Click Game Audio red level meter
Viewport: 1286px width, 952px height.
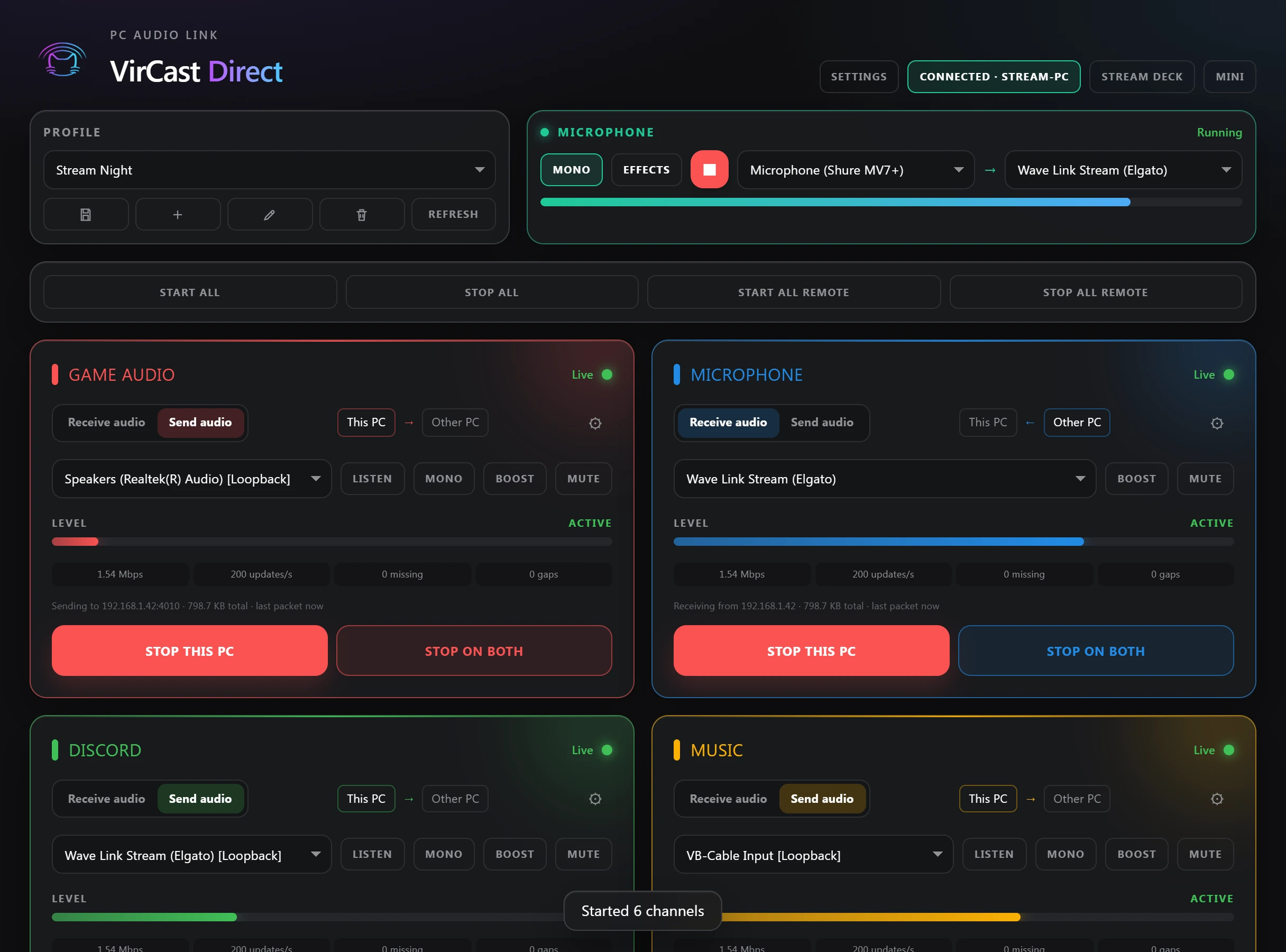[332, 542]
